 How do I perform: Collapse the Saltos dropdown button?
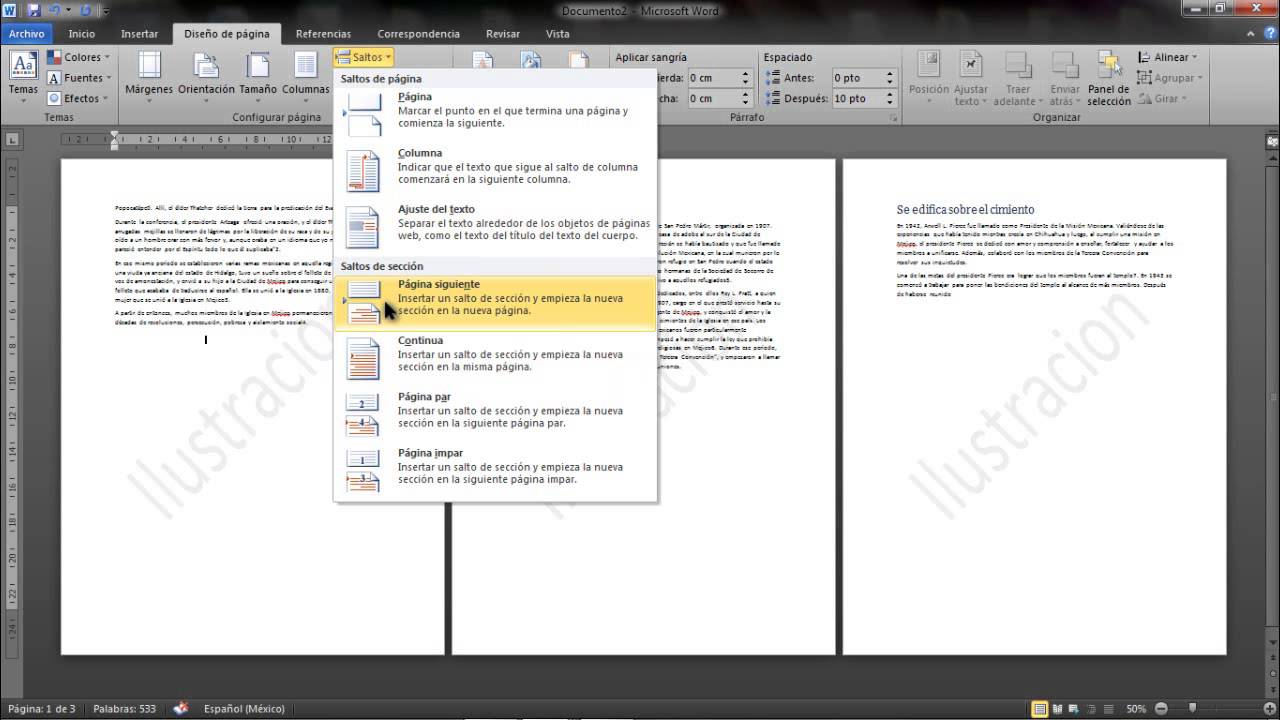click(364, 57)
